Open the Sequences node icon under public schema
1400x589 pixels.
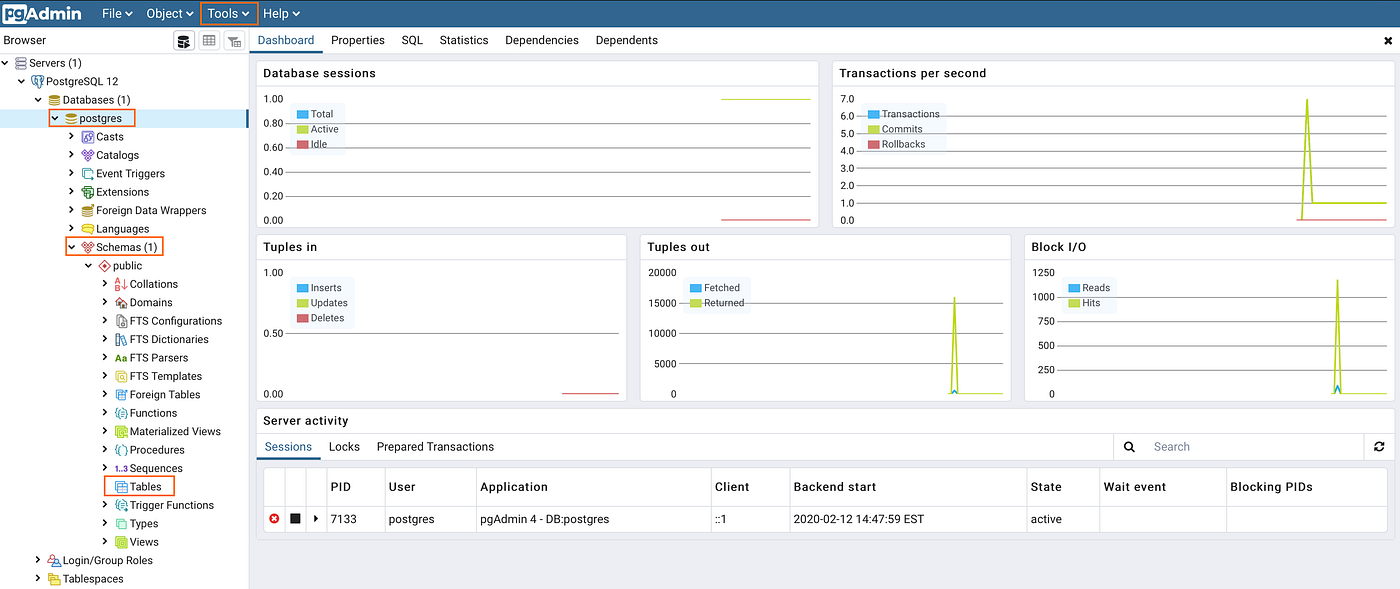tap(122, 467)
